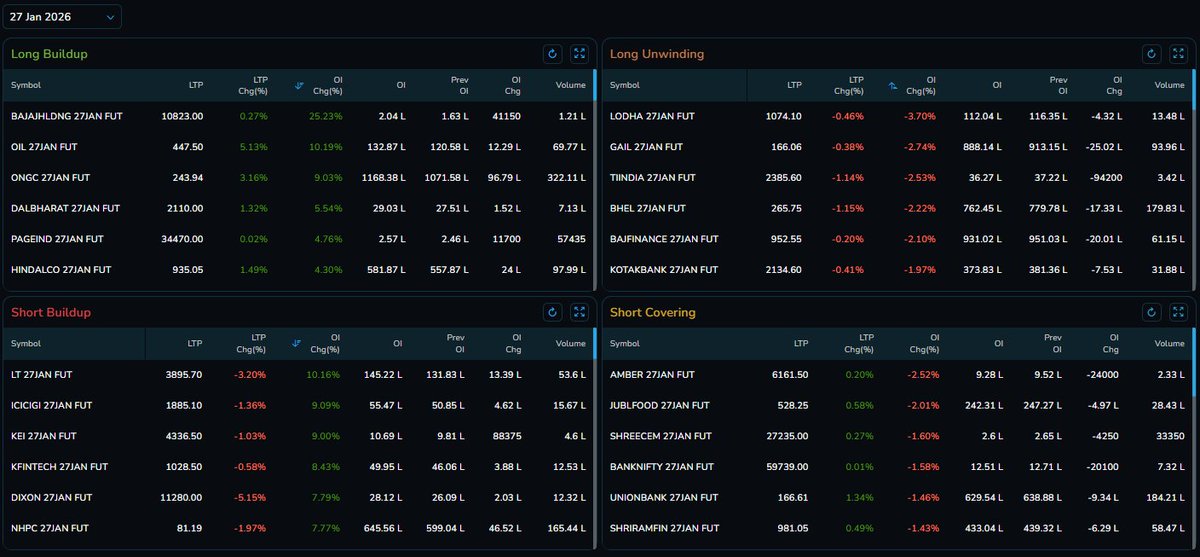Refresh the Short Covering panel
This screenshot has width=1200, height=557.
pos(1151,312)
